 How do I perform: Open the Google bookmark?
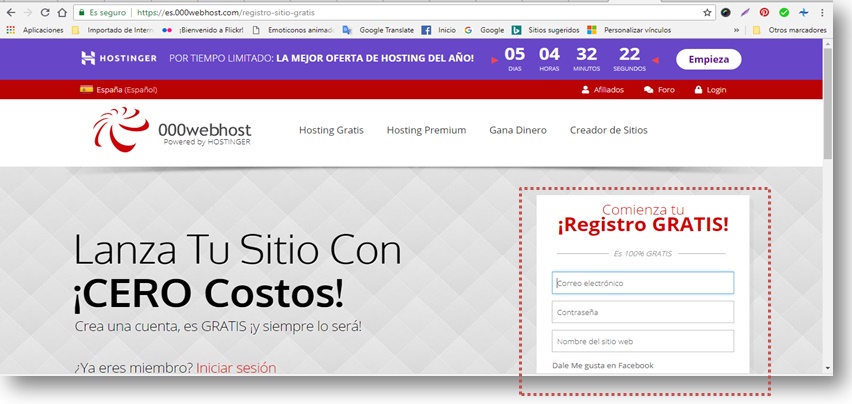(484, 30)
